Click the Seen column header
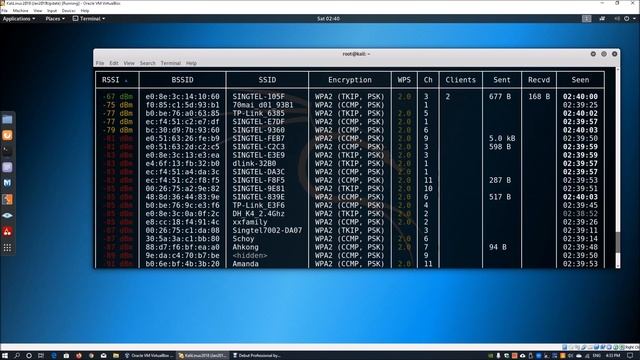 [580, 80]
